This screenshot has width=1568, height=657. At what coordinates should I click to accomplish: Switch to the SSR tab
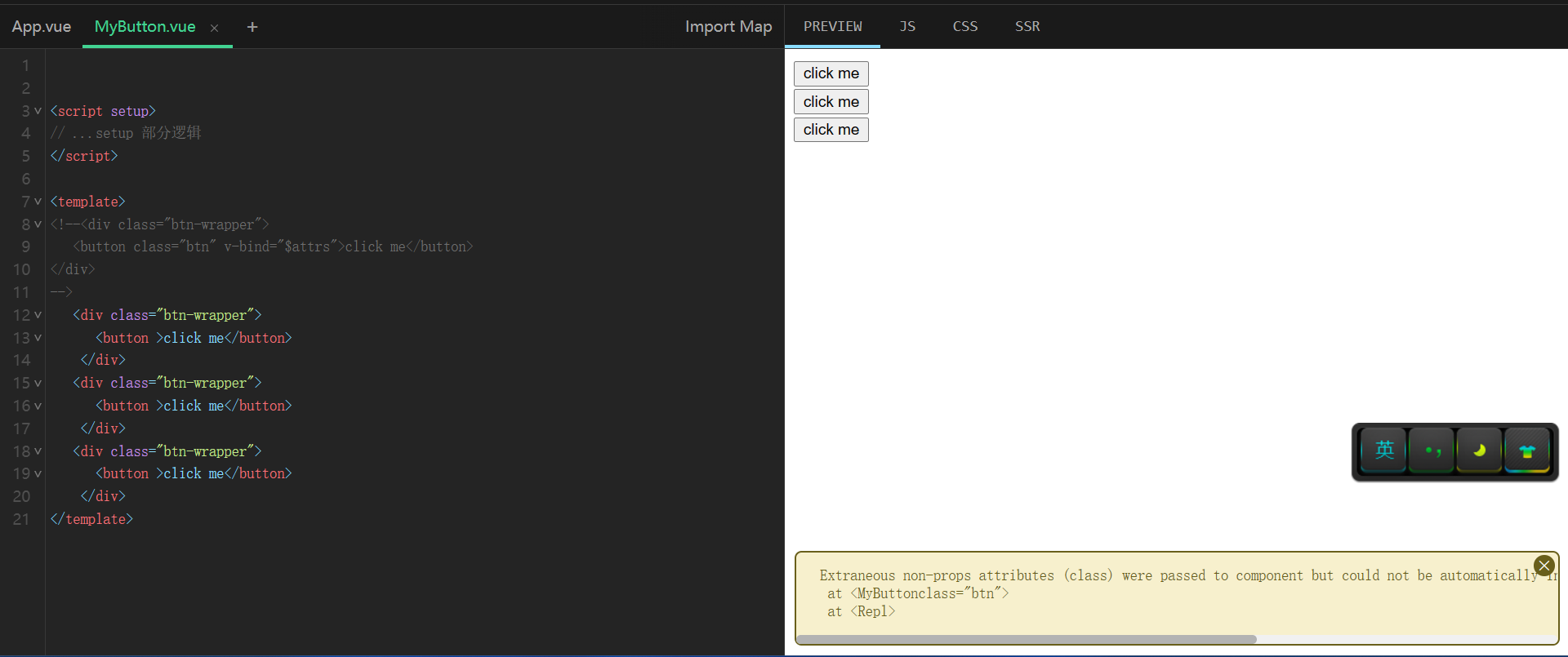[1027, 26]
